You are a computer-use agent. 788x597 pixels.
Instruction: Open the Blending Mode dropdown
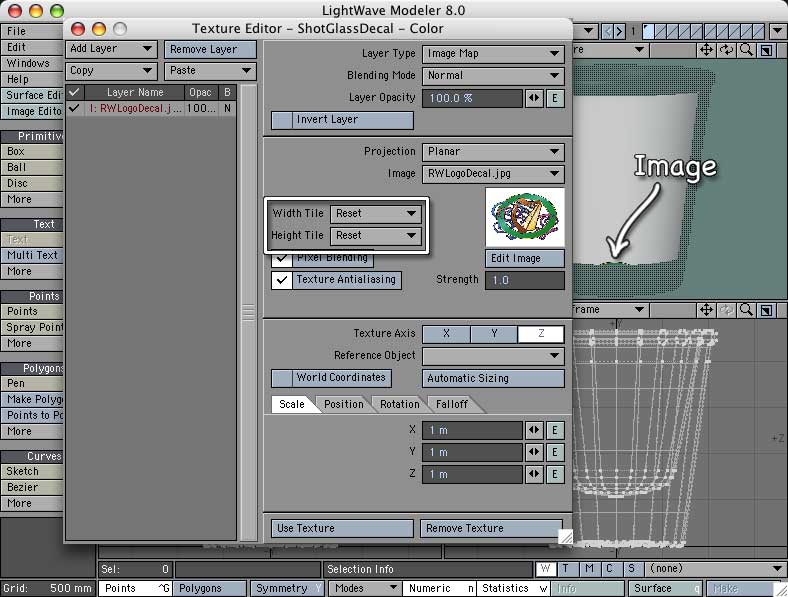(493, 76)
